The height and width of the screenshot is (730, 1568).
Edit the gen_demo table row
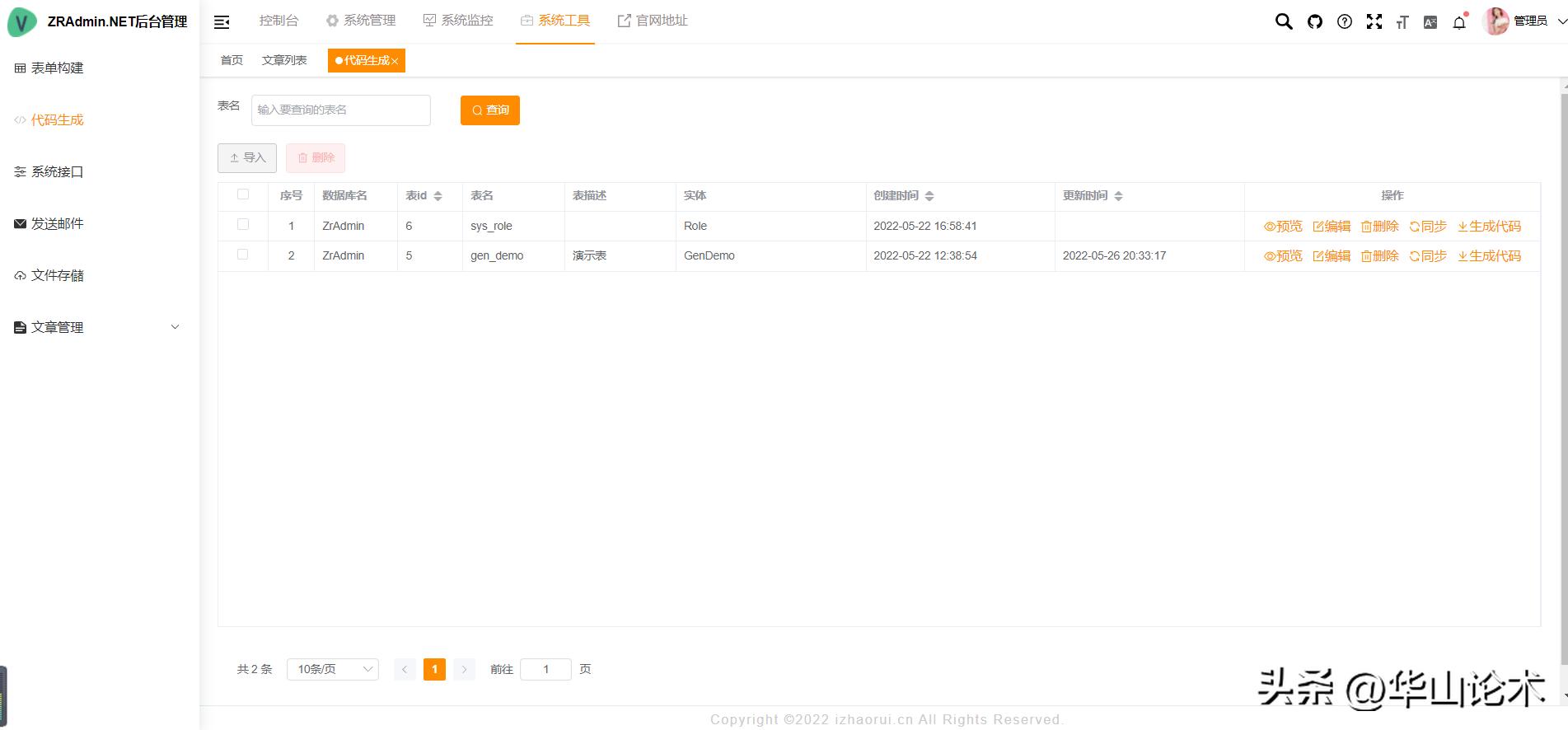coord(1332,255)
